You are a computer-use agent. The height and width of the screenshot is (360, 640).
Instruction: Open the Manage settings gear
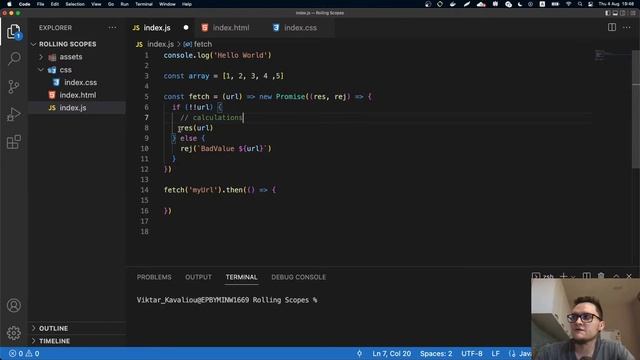pyautogui.click(x=14, y=333)
